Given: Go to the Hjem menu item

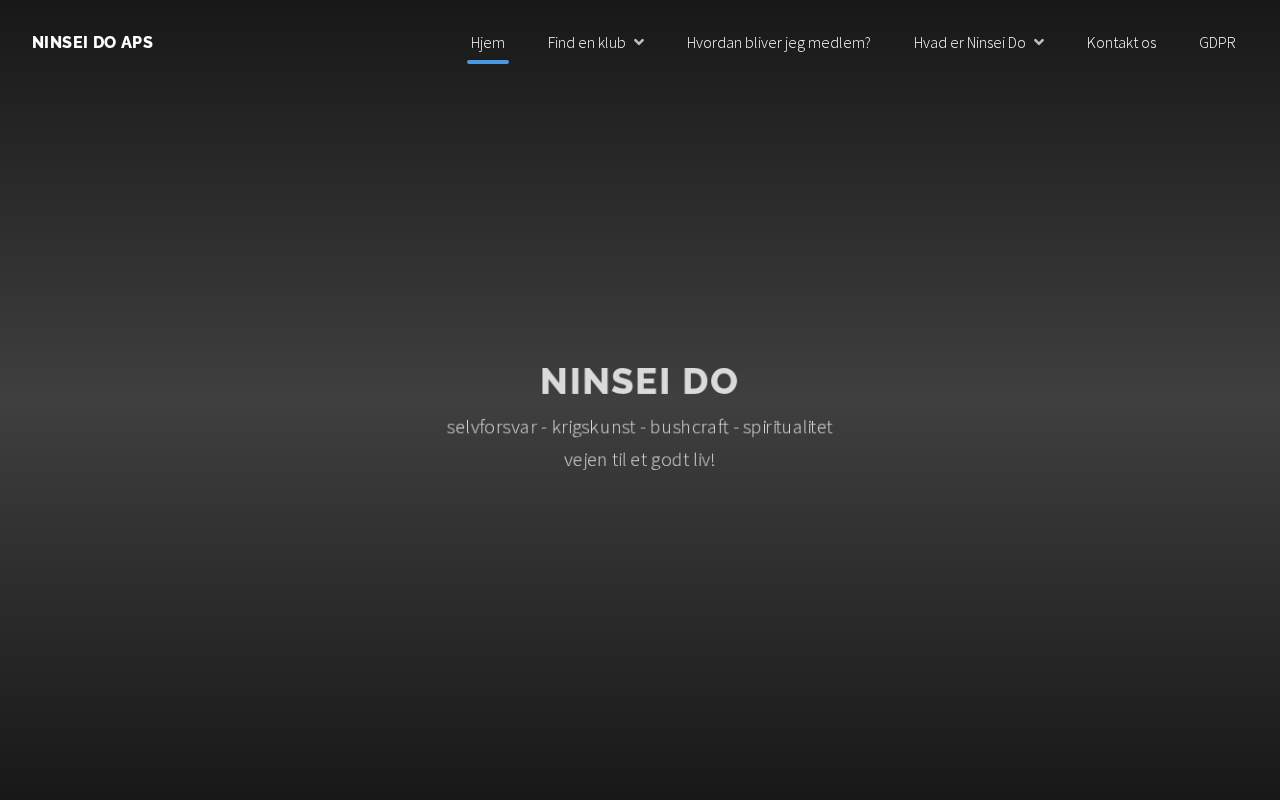Looking at the screenshot, I should coord(488,42).
